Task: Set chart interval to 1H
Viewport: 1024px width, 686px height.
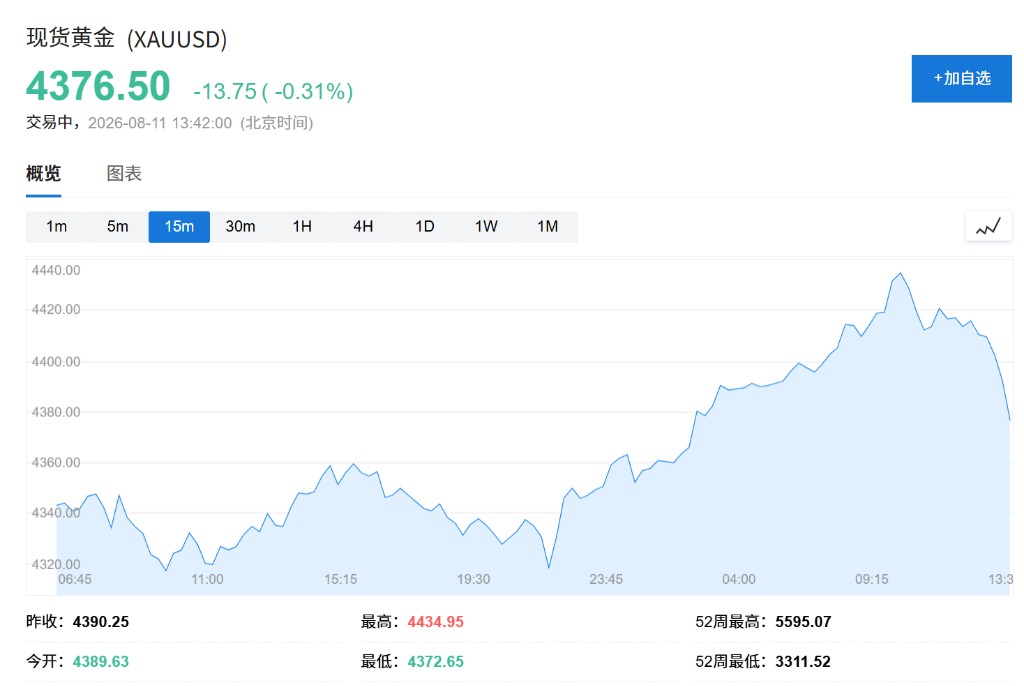Action: click(x=302, y=227)
